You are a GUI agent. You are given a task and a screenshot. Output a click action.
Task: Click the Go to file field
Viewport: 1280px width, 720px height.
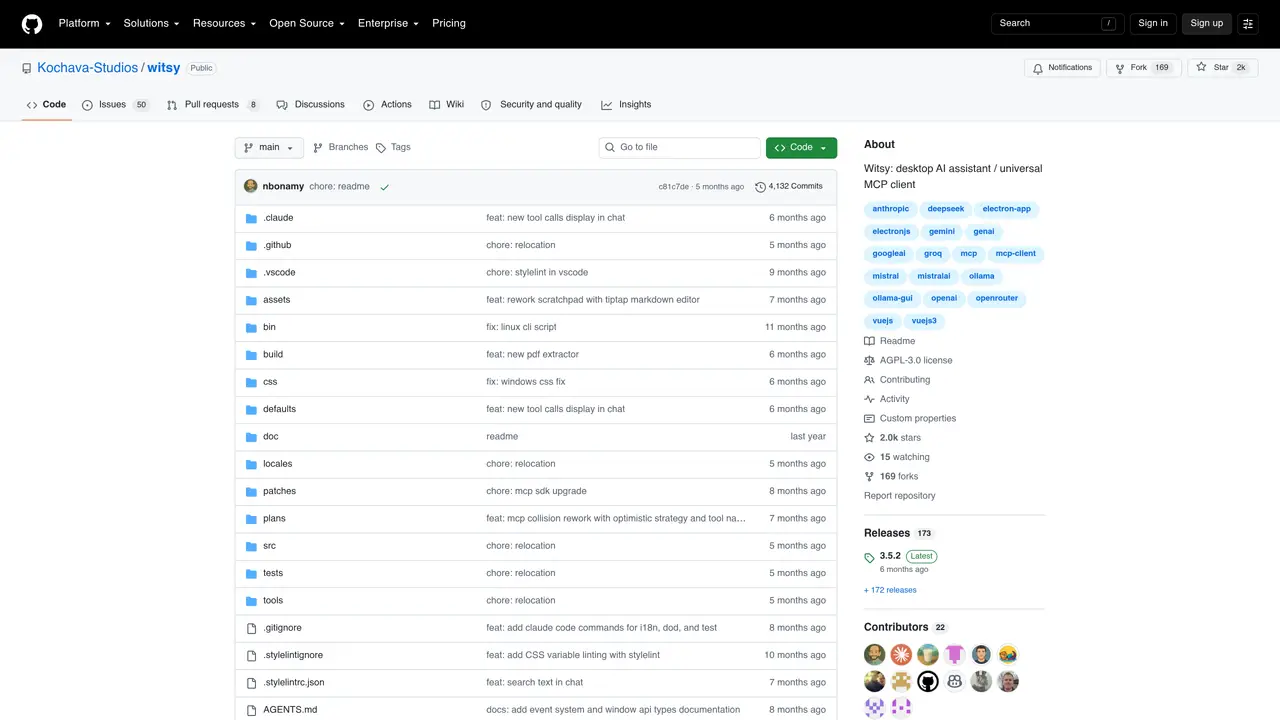[x=680, y=148]
